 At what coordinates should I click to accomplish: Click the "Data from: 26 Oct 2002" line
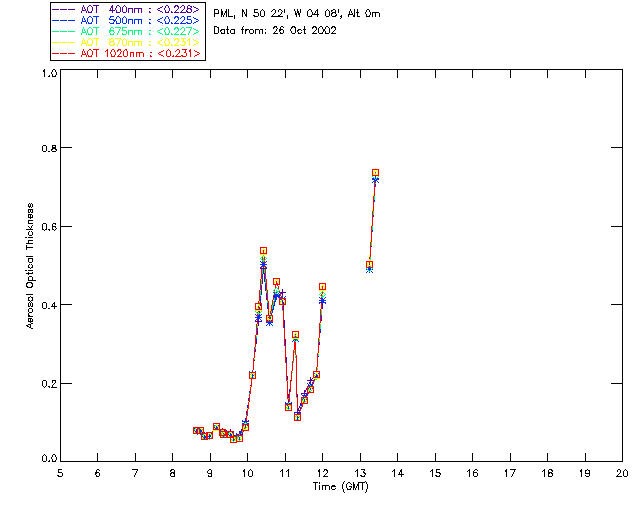tap(275, 31)
